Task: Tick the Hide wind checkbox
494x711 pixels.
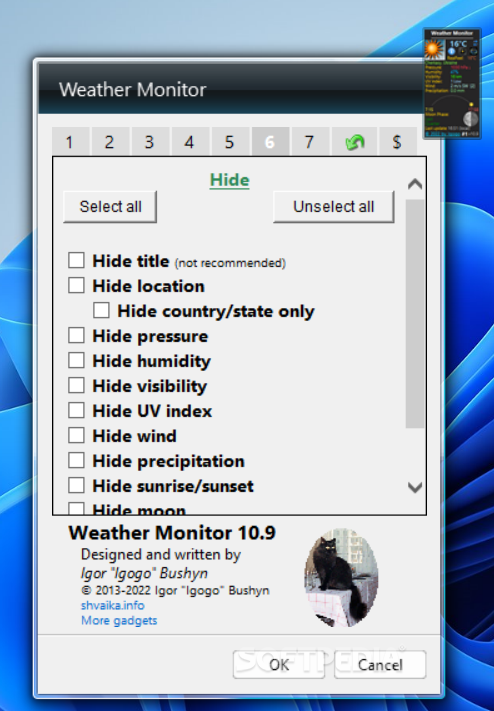Action: (x=76, y=435)
